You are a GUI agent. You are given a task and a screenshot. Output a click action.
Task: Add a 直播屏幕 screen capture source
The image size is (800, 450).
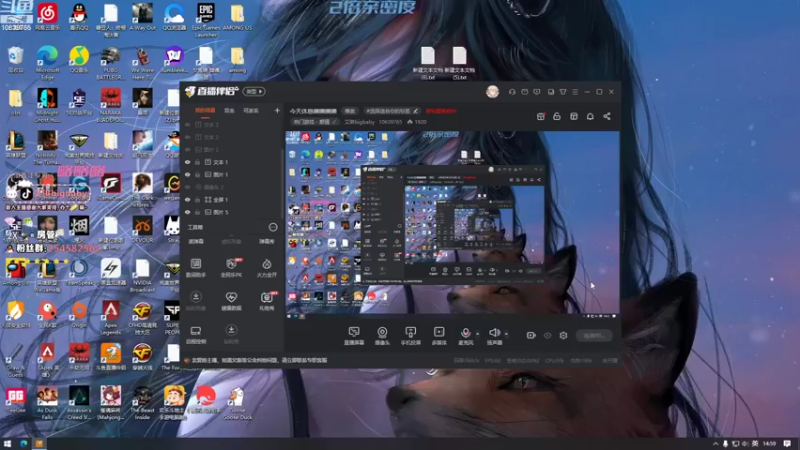pos(354,336)
